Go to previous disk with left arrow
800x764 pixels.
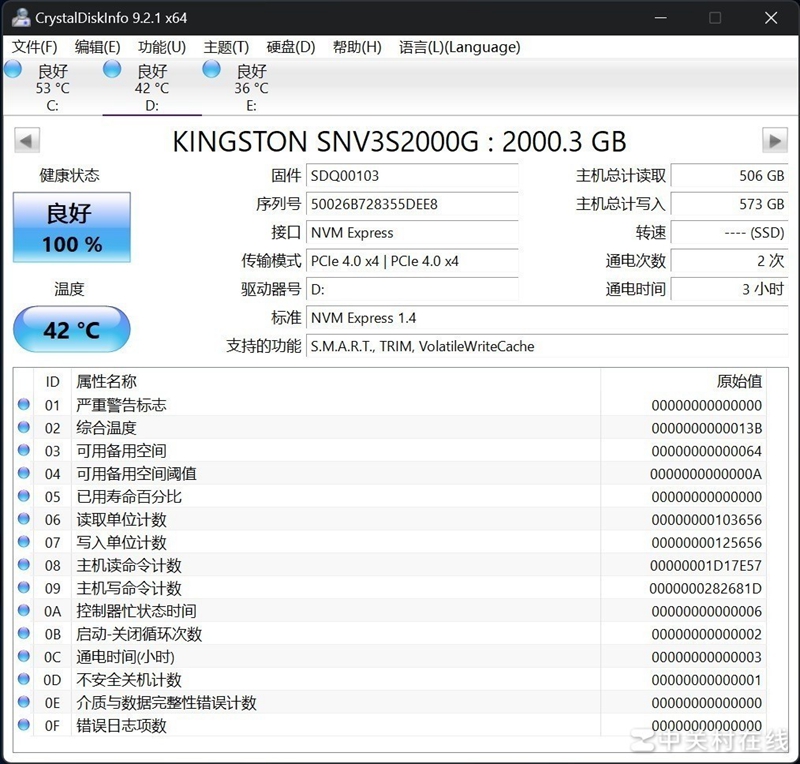27,140
